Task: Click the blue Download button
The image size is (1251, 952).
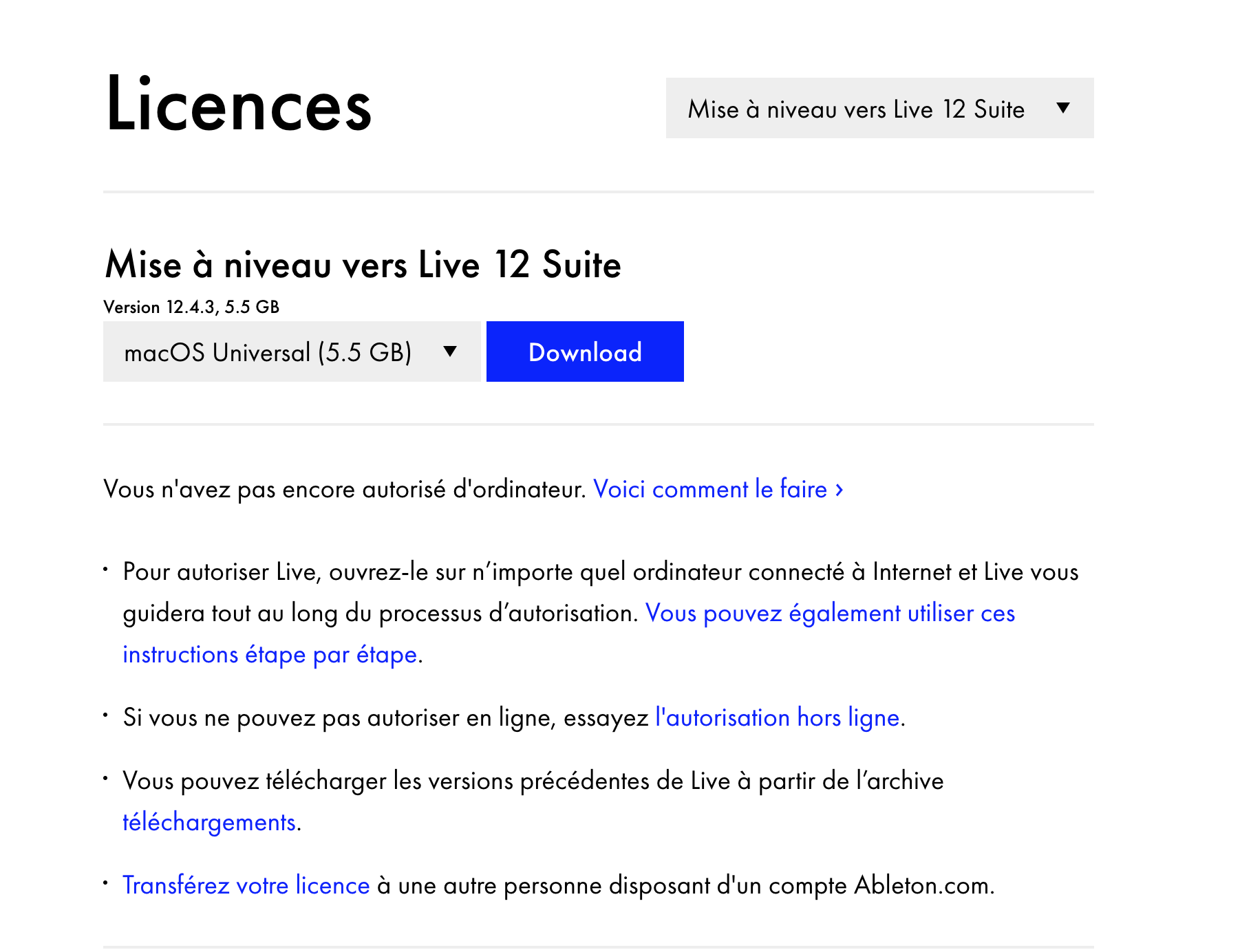Action: (x=585, y=351)
